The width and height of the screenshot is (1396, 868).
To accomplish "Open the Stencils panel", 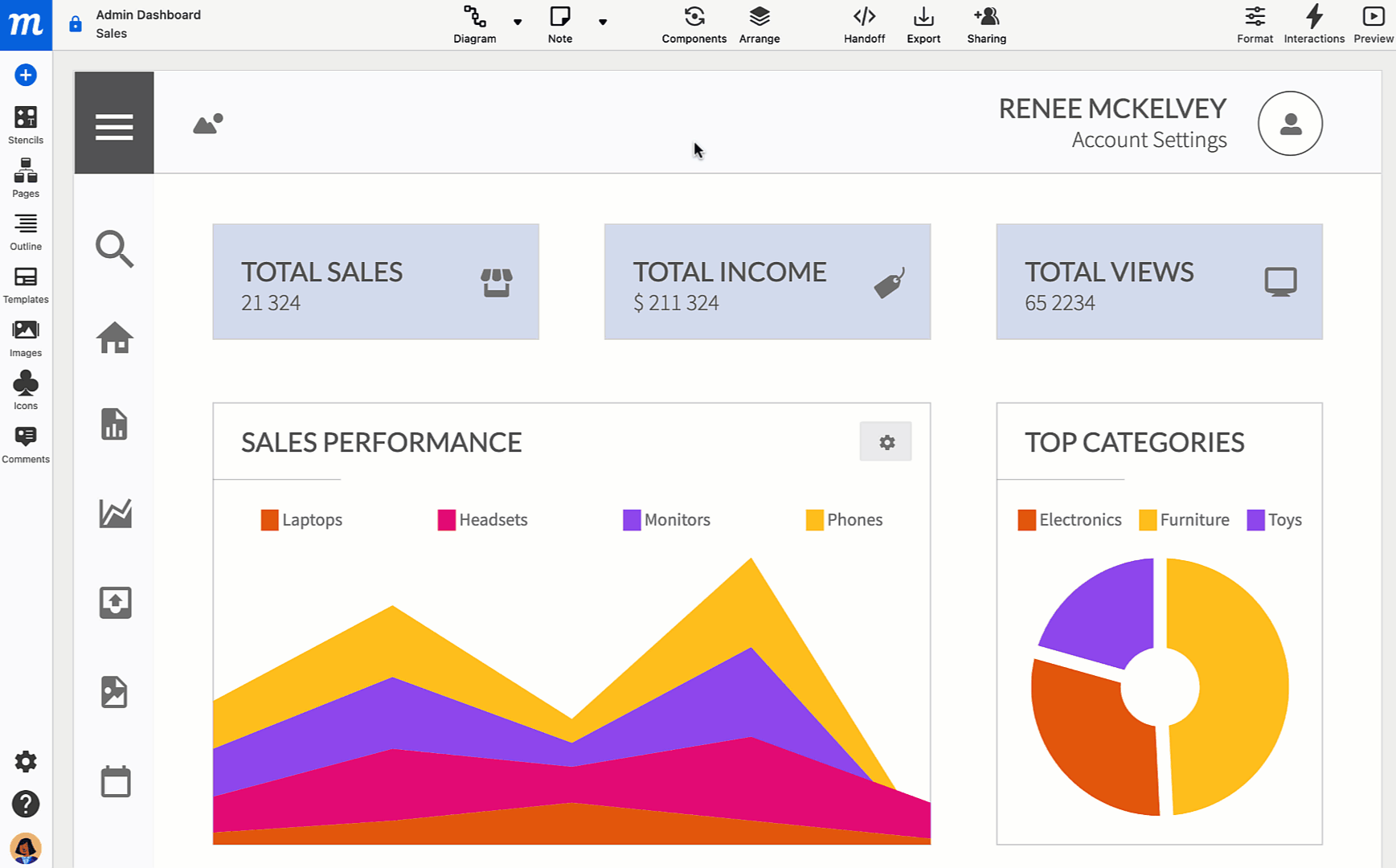I will pos(26,125).
